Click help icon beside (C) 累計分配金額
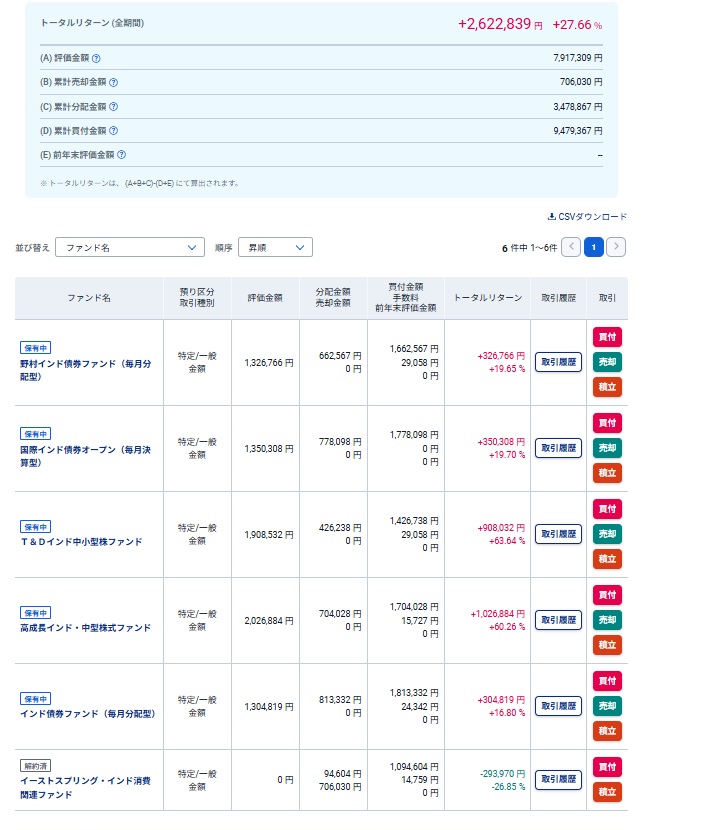714x830 pixels. (113, 107)
